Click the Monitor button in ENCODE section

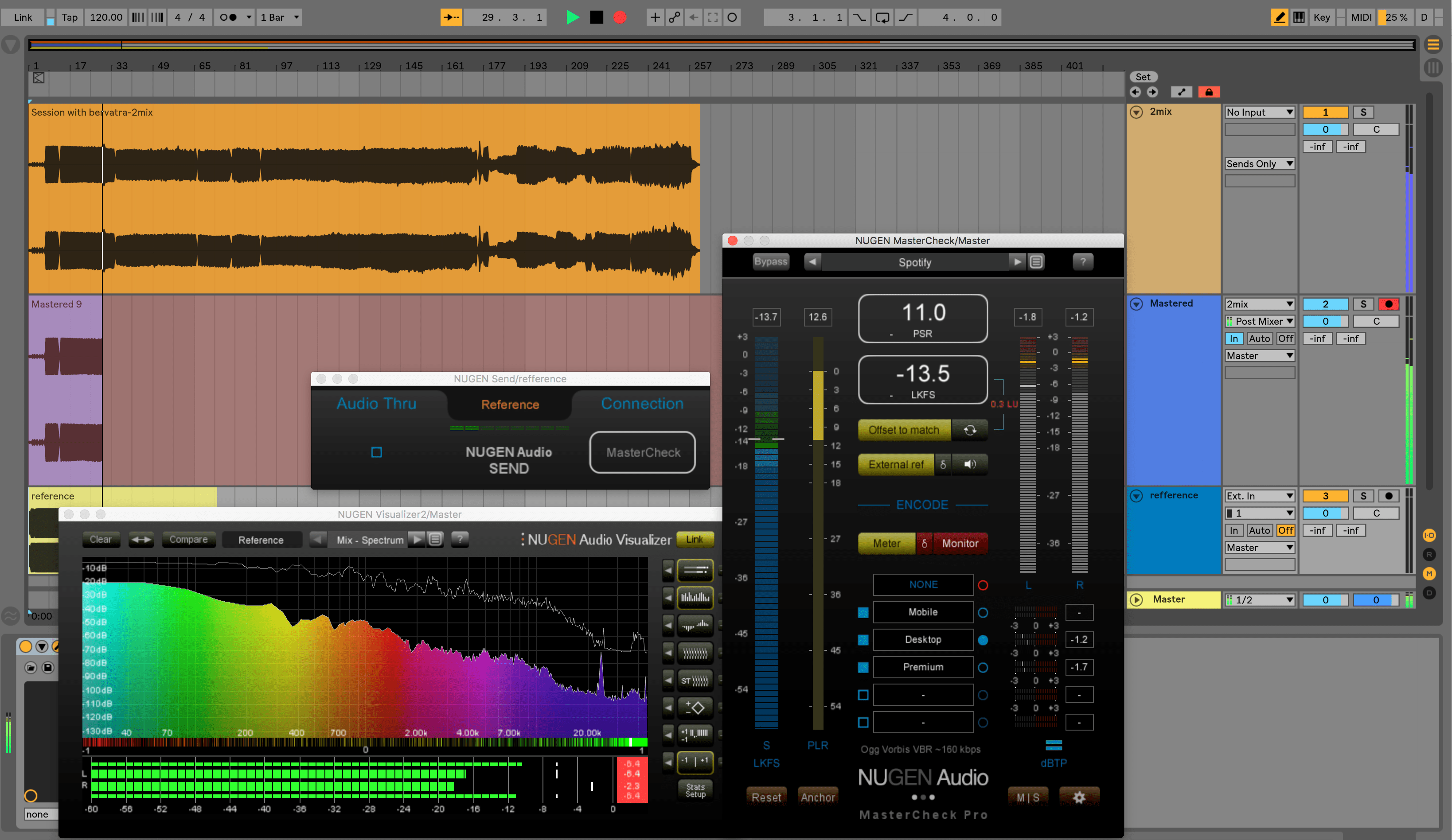[x=958, y=543]
